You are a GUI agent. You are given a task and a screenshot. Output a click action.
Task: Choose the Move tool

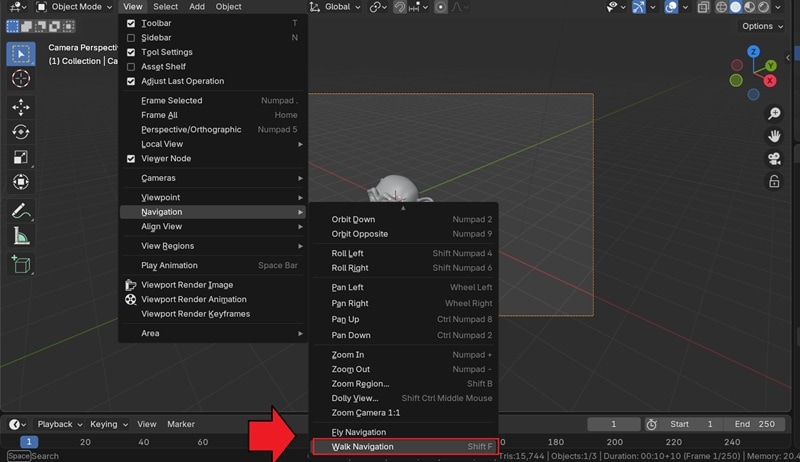tap(21, 107)
